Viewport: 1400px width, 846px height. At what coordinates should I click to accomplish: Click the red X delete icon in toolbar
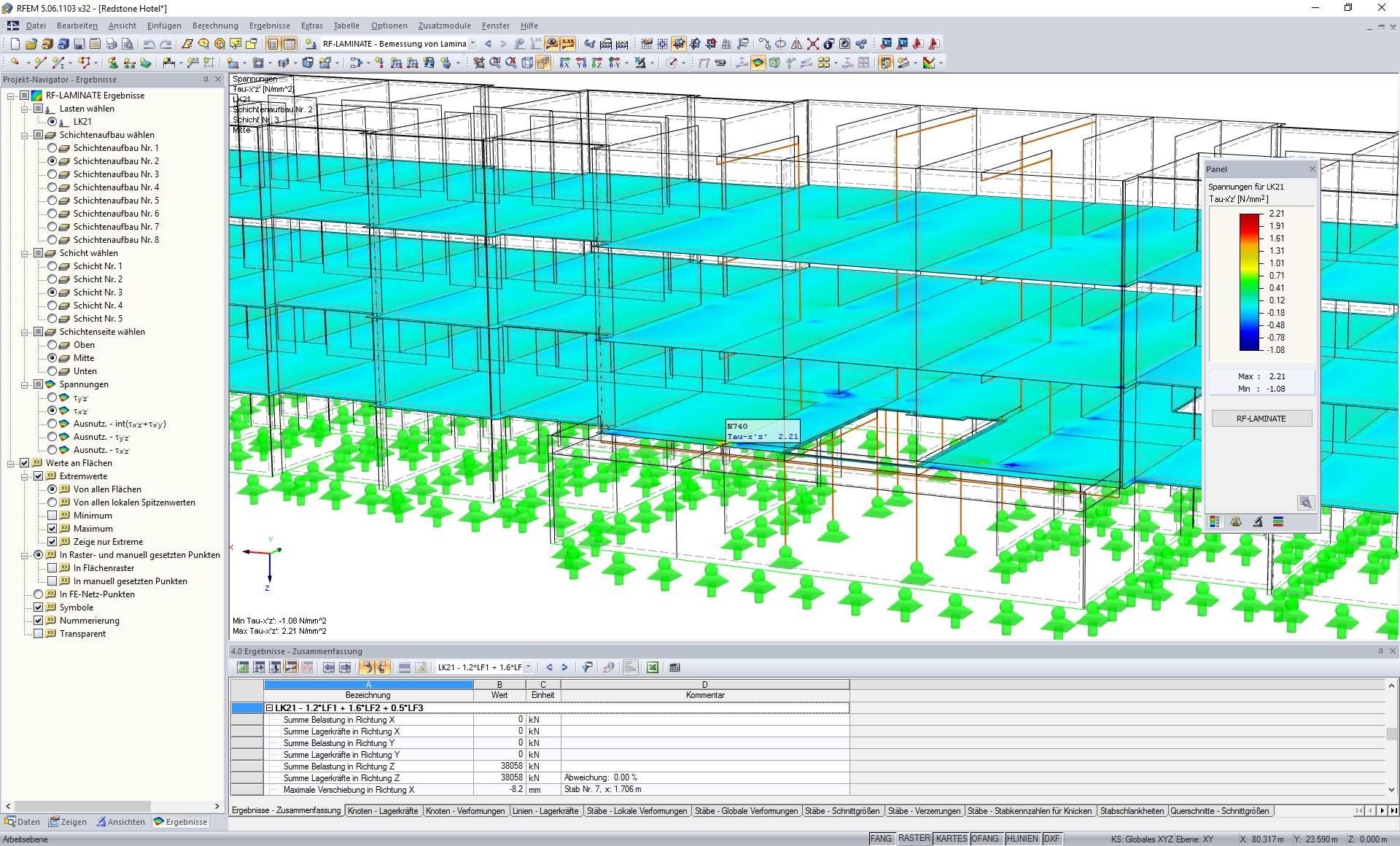[813, 44]
